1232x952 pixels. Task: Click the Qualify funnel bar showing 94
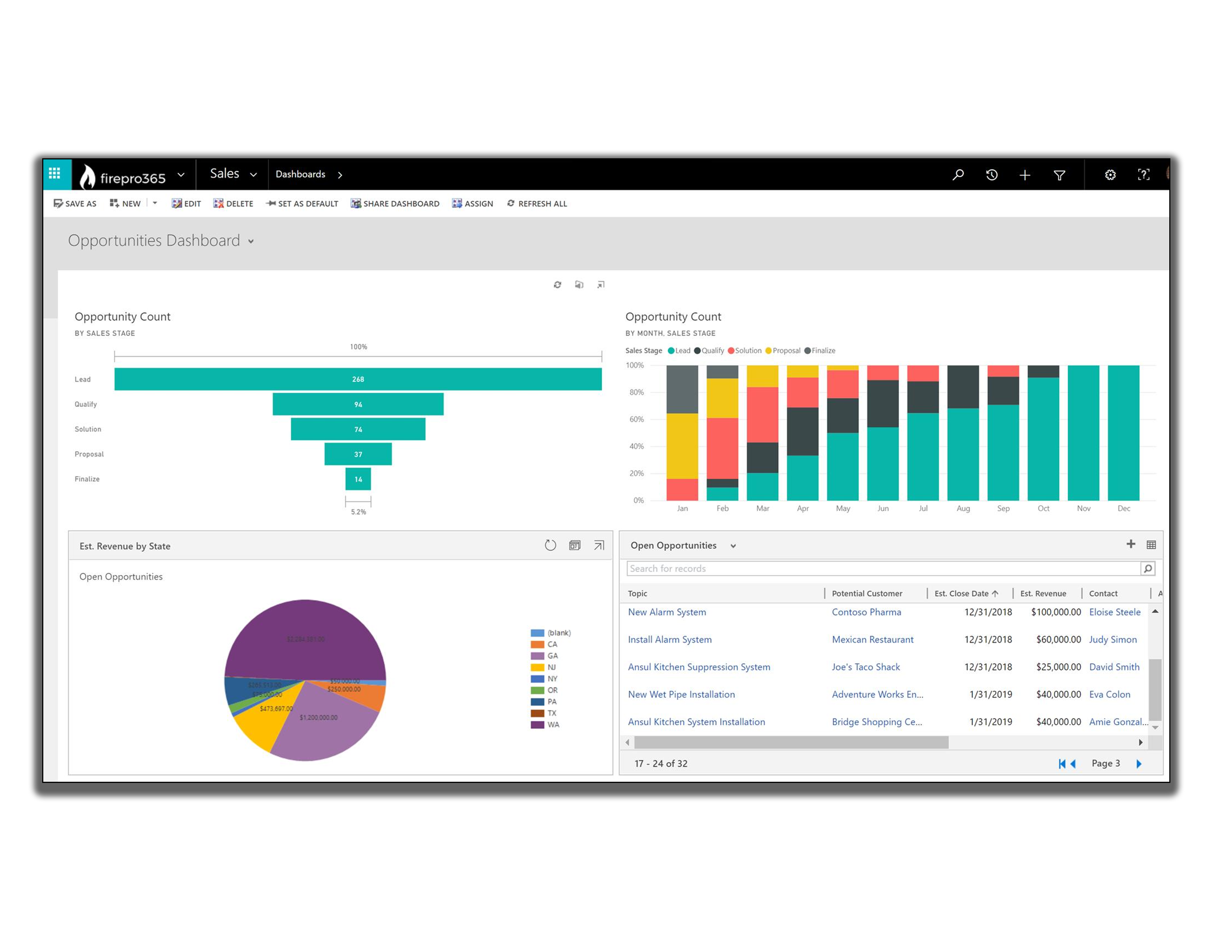[x=358, y=404]
